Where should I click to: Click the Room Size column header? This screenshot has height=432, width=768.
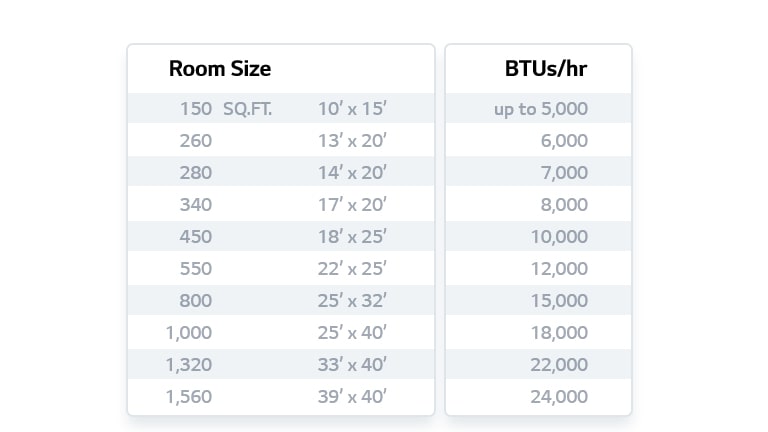220,69
